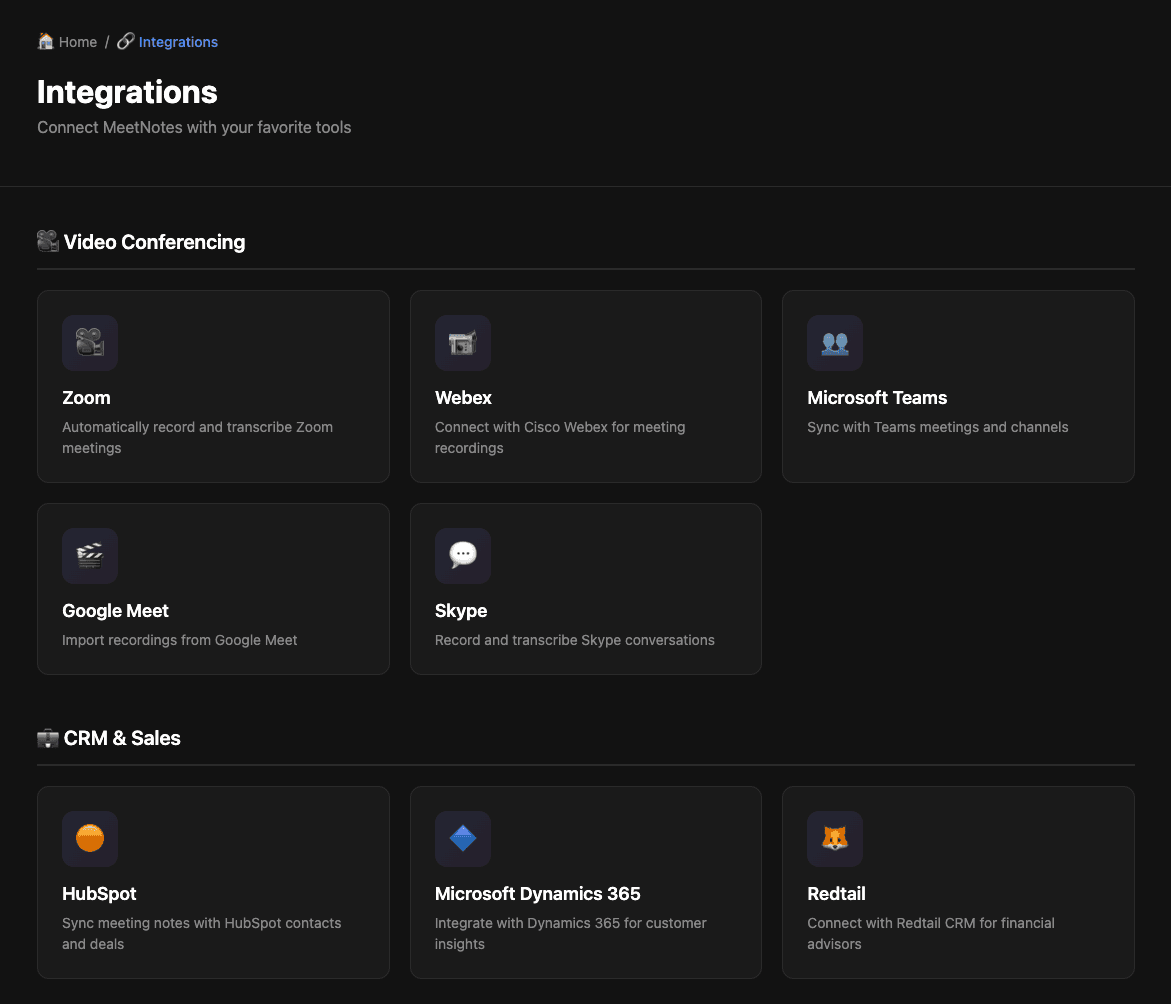
Task: Click the Video Conferencing section camera icon
Action: [x=48, y=241]
